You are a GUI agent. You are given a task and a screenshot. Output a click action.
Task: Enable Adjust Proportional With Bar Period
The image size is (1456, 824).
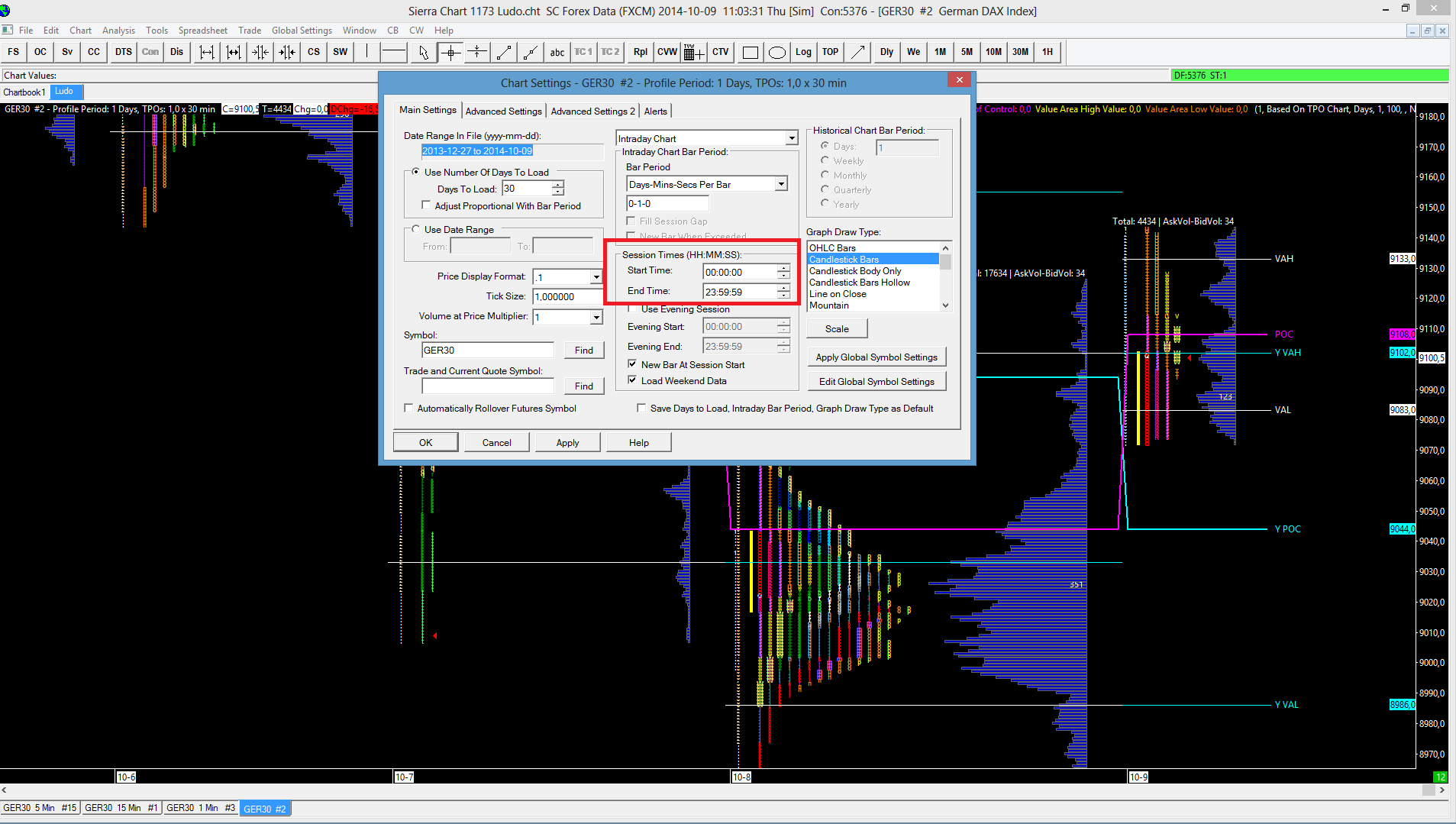pos(427,205)
